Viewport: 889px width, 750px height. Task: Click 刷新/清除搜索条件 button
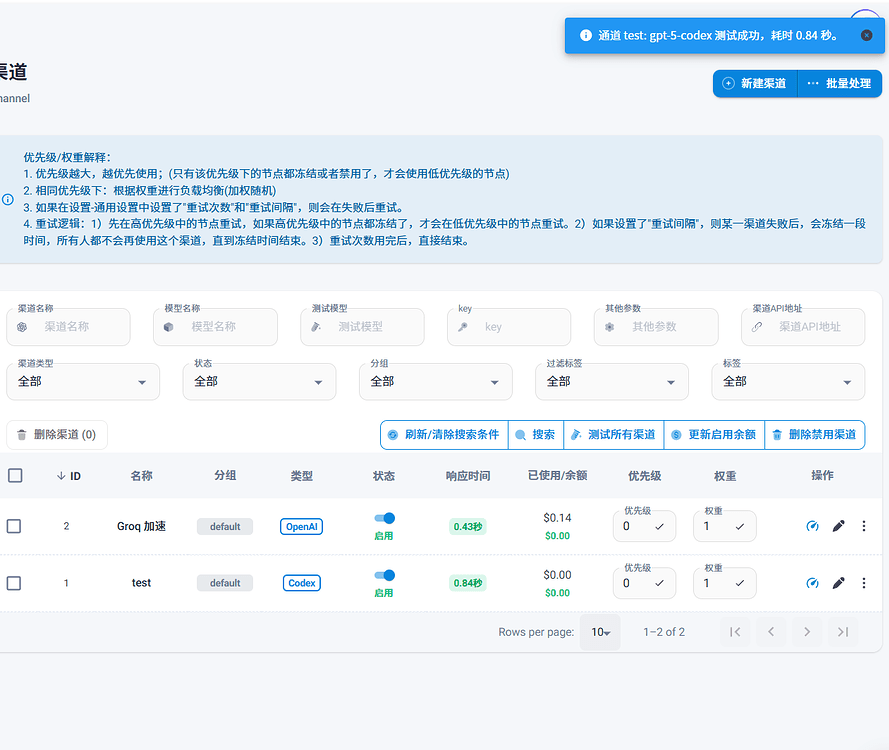(x=444, y=435)
